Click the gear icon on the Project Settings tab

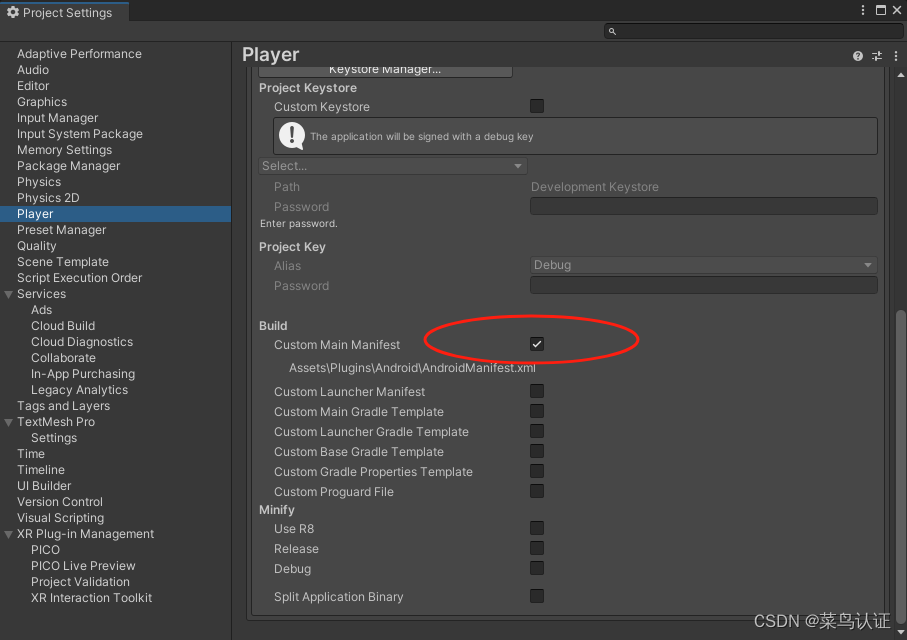click(11, 12)
